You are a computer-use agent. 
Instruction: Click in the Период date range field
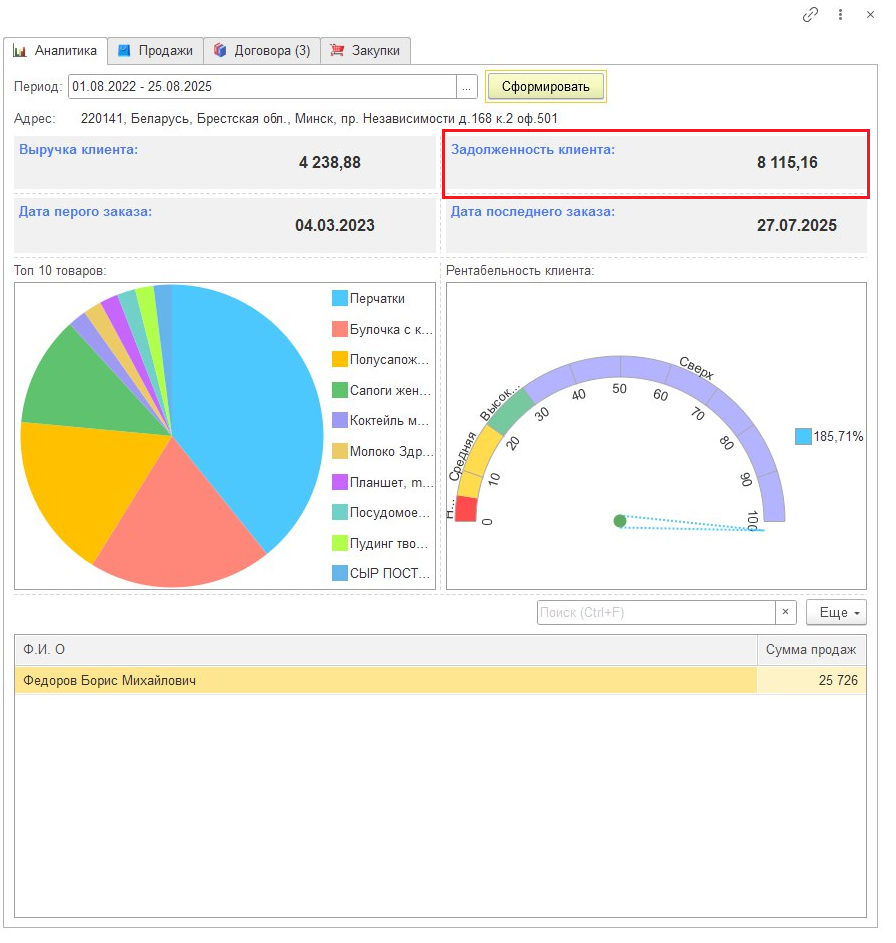tap(262, 87)
